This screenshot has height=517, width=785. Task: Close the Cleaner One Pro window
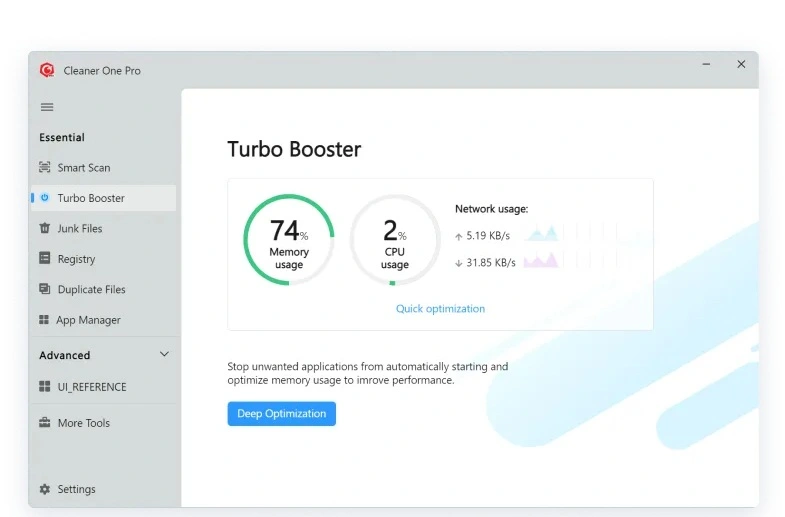pos(741,64)
